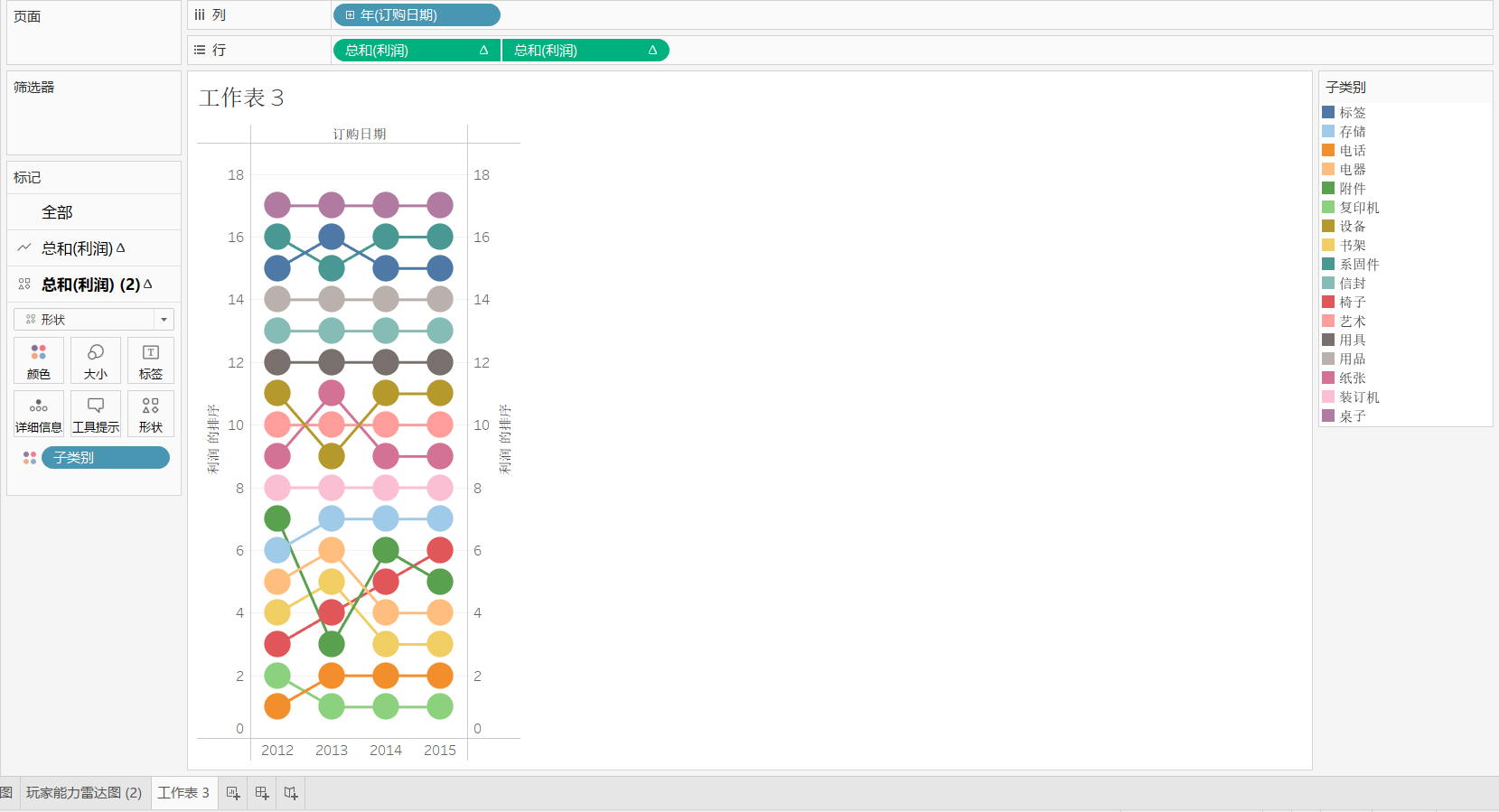Switch to 工作表 3 sheet tab
The image size is (1499, 812).
coord(183,792)
